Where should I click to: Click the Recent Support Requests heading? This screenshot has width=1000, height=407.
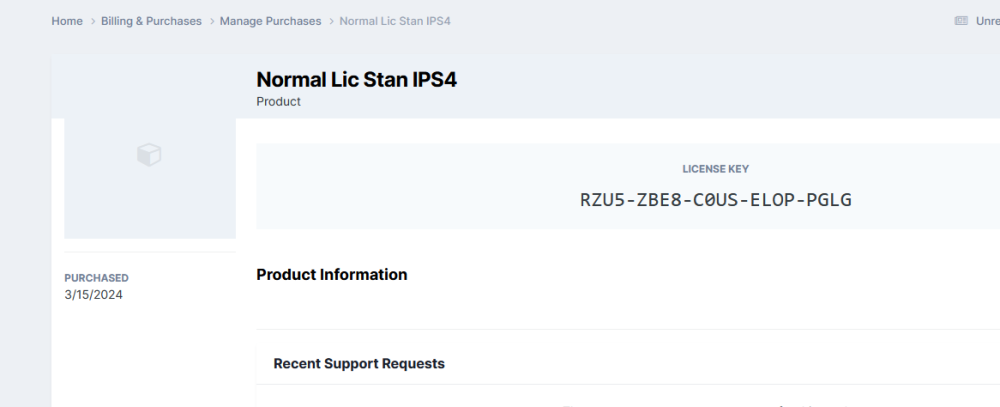click(x=359, y=364)
